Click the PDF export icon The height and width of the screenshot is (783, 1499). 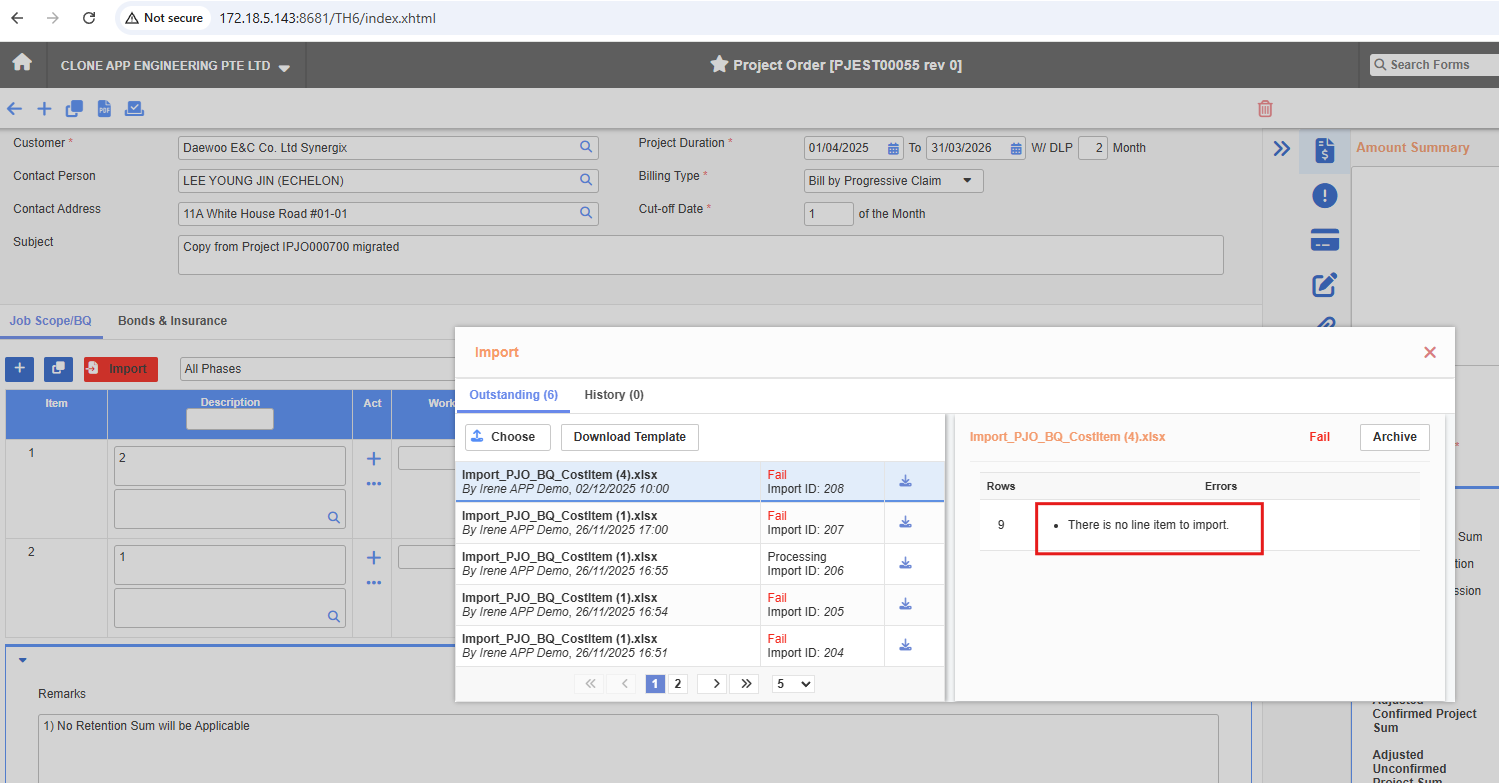point(104,109)
